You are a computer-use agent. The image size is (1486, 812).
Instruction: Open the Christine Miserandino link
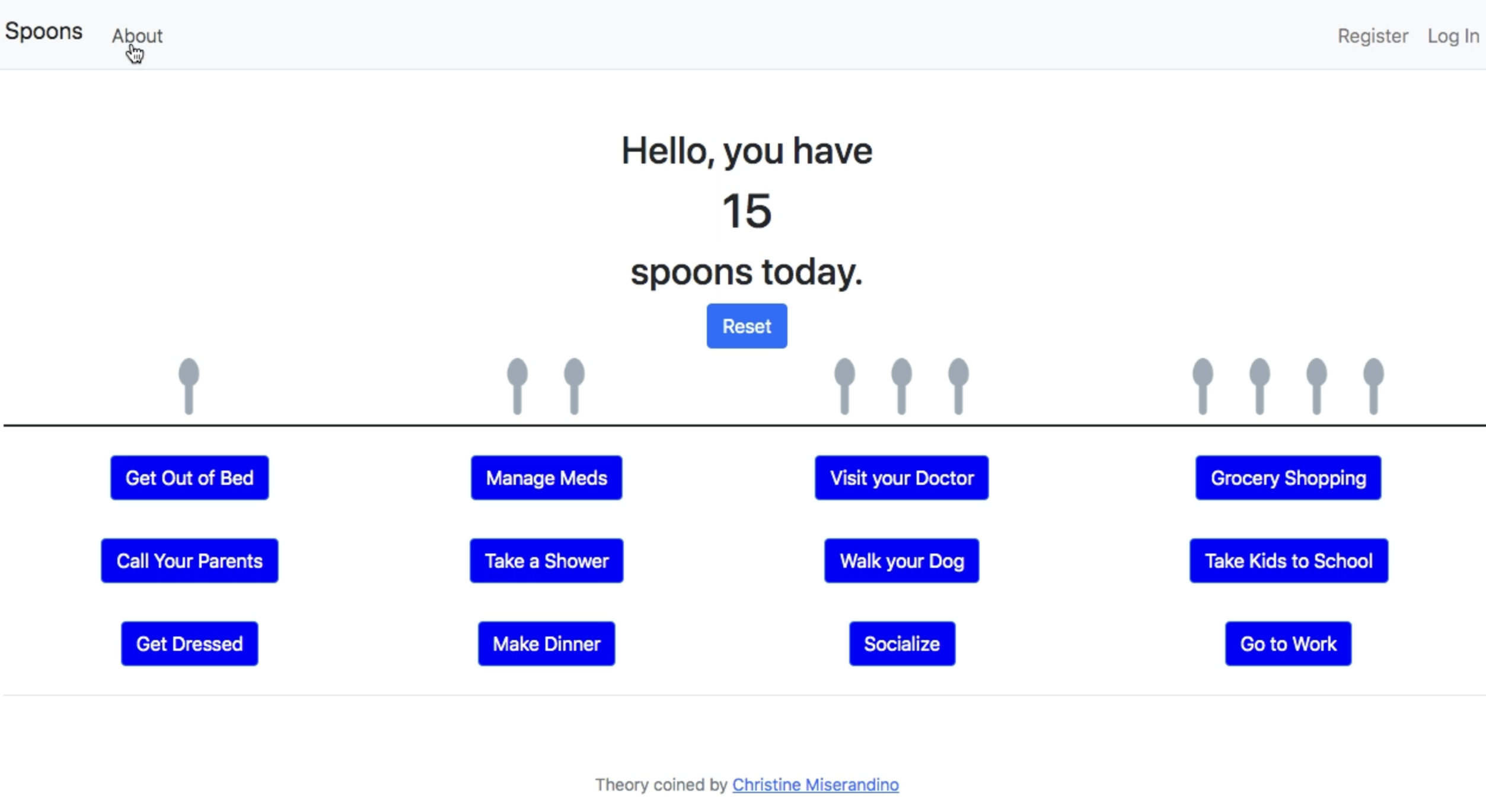(x=815, y=784)
